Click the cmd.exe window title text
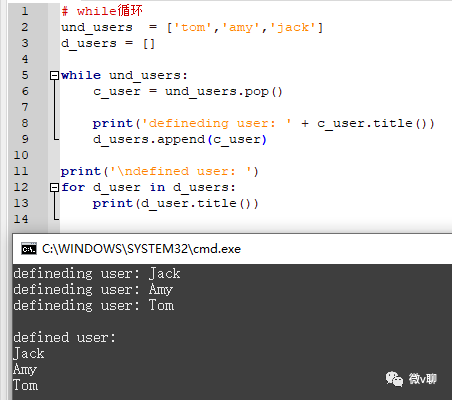Image resolution: width=452 pixels, height=400 pixels. click(x=141, y=249)
